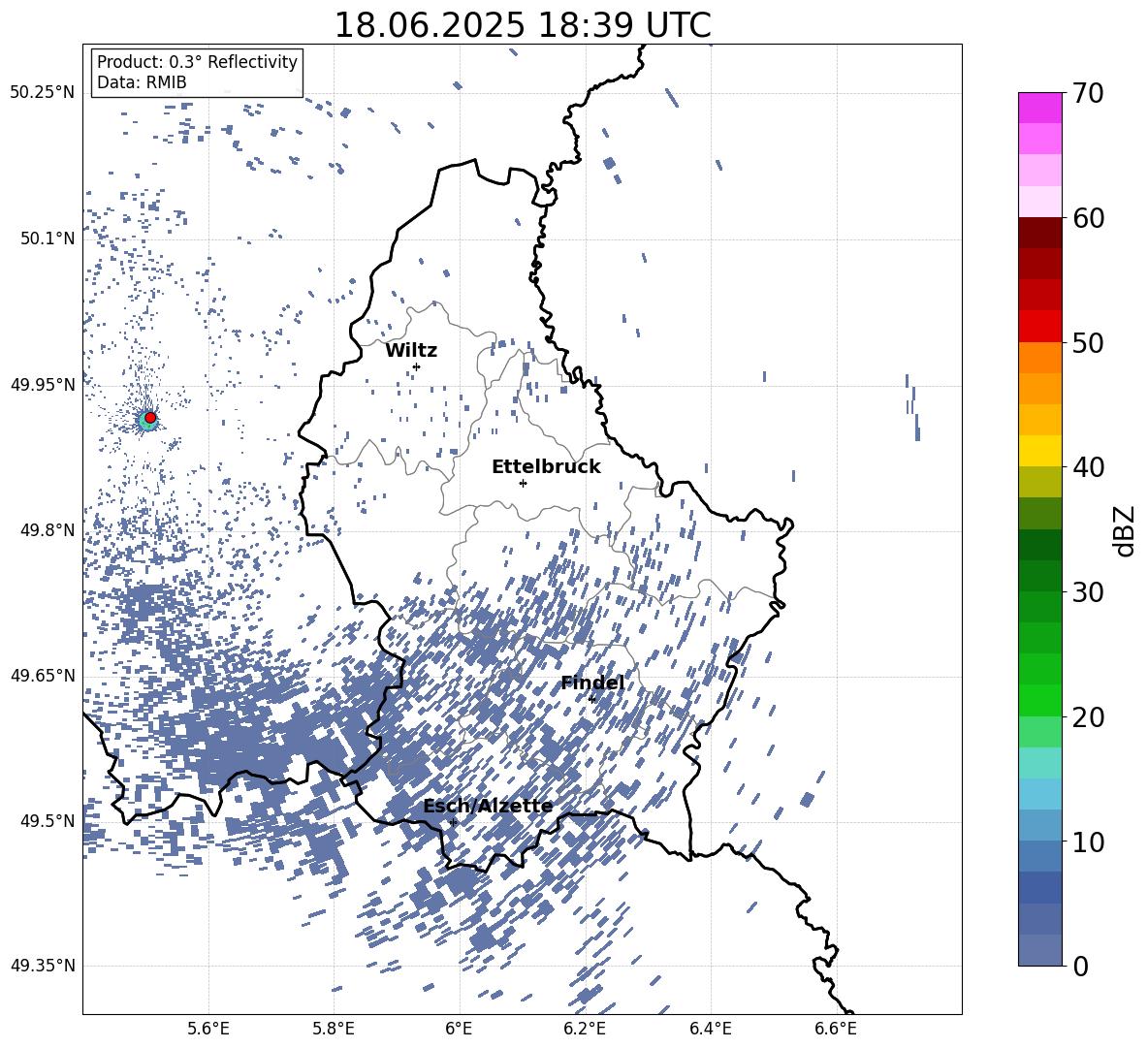
Task: Click the red radar site marker dot
Action: coord(150,418)
